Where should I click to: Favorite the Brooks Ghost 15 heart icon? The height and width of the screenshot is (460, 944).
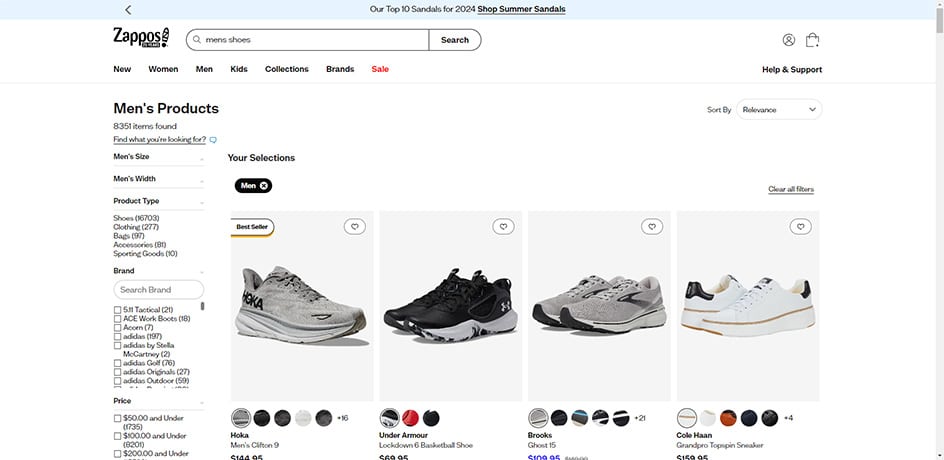[652, 226]
